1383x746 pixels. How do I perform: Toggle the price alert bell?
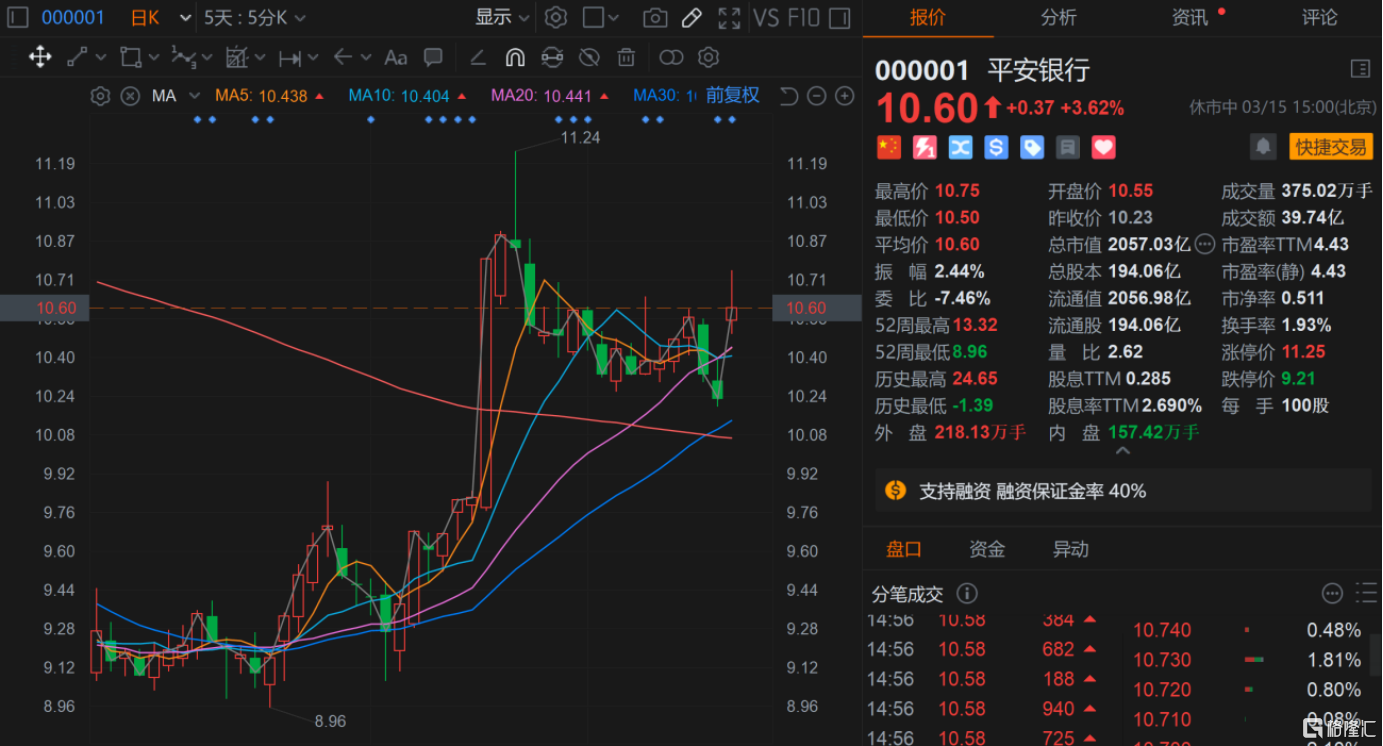[x=1264, y=147]
